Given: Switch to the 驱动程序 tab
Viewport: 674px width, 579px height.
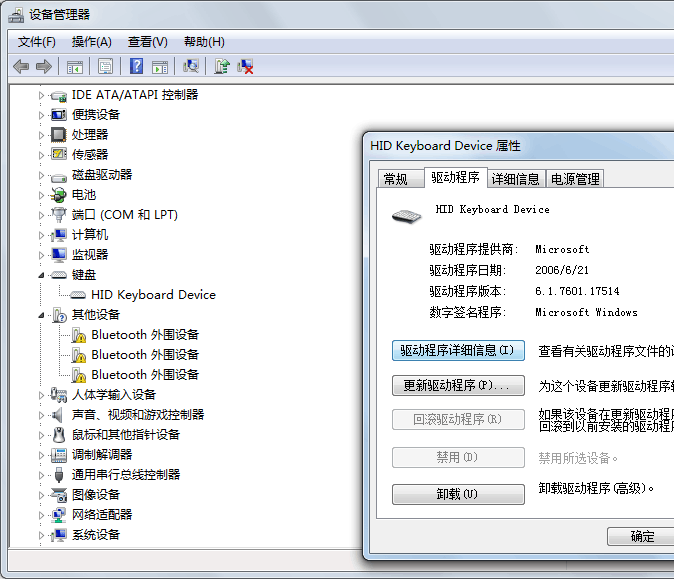Looking at the screenshot, I should (x=455, y=177).
